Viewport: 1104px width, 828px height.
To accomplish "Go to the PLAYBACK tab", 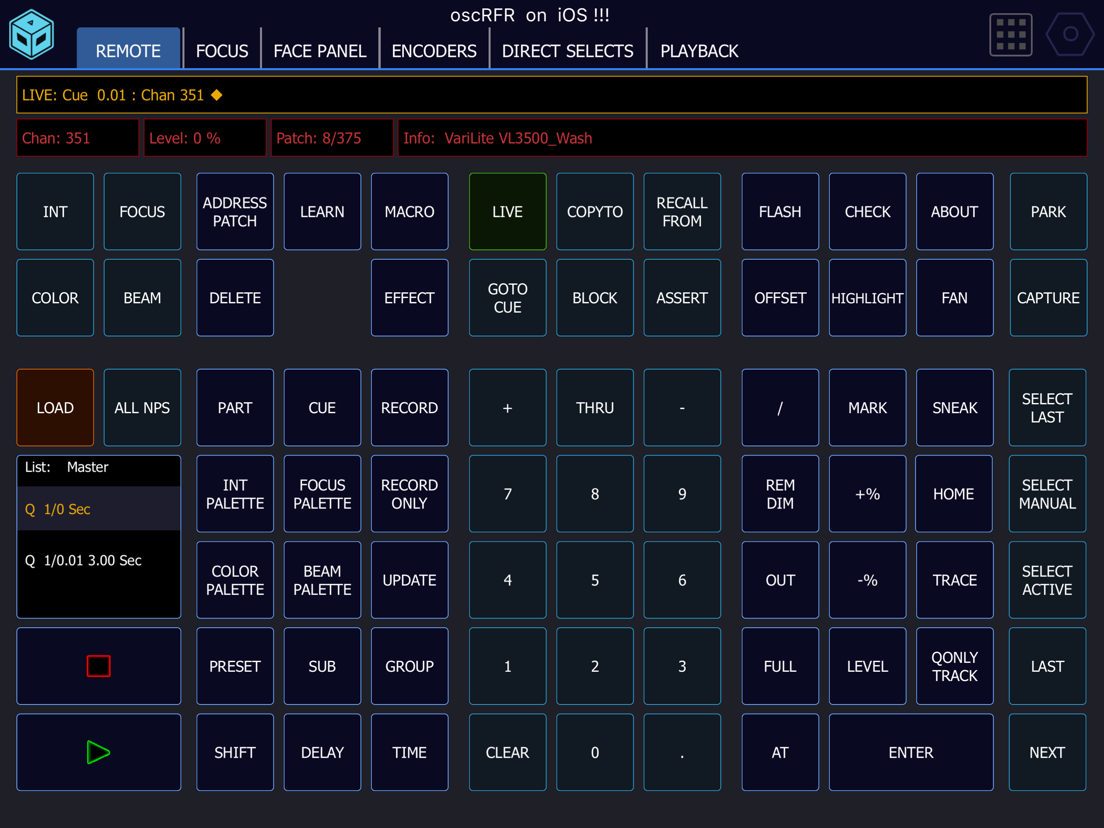I will point(699,51).
